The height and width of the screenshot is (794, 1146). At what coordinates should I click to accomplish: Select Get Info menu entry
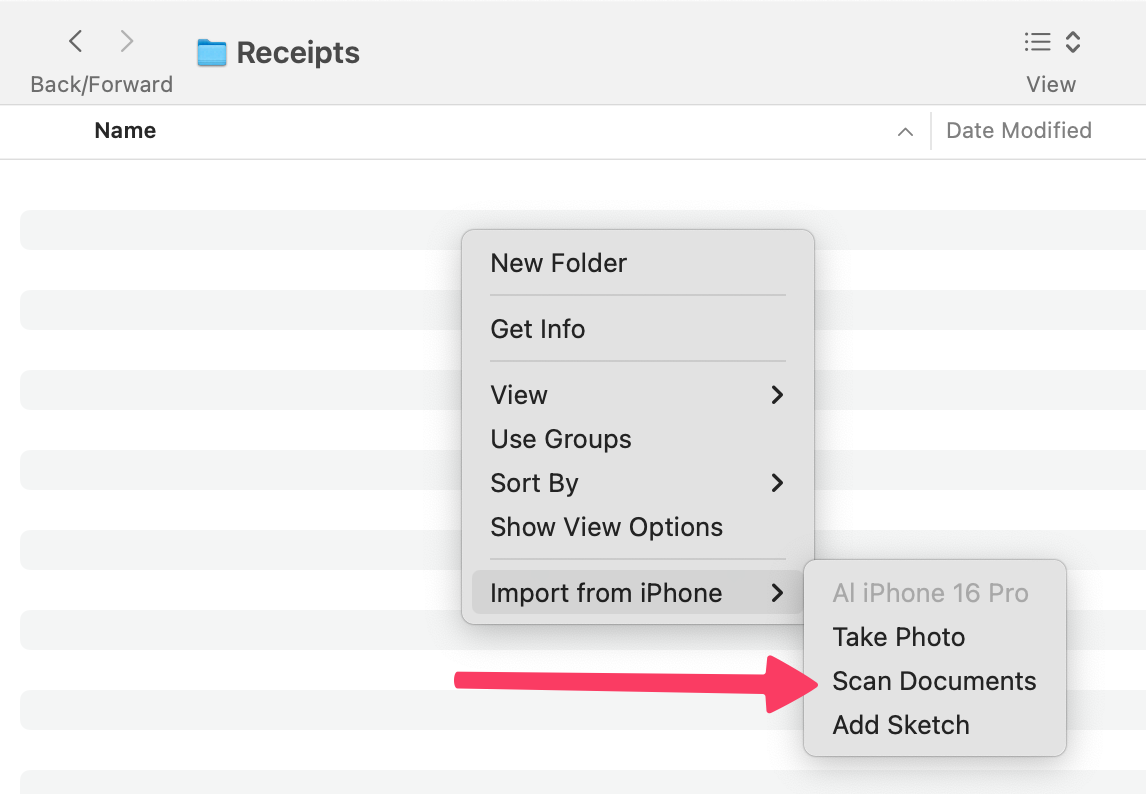coord(537,329)
